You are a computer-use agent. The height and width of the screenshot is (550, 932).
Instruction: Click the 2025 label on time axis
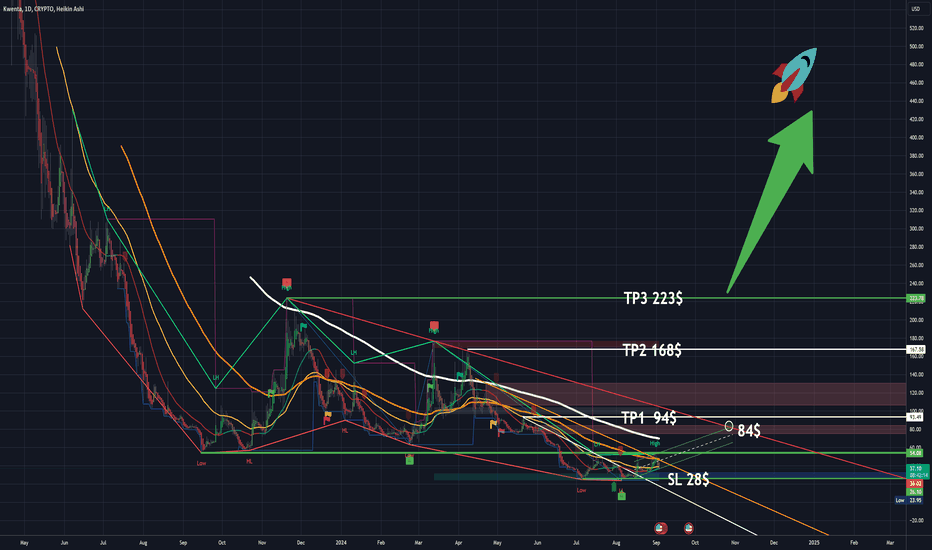coord(814,542)
